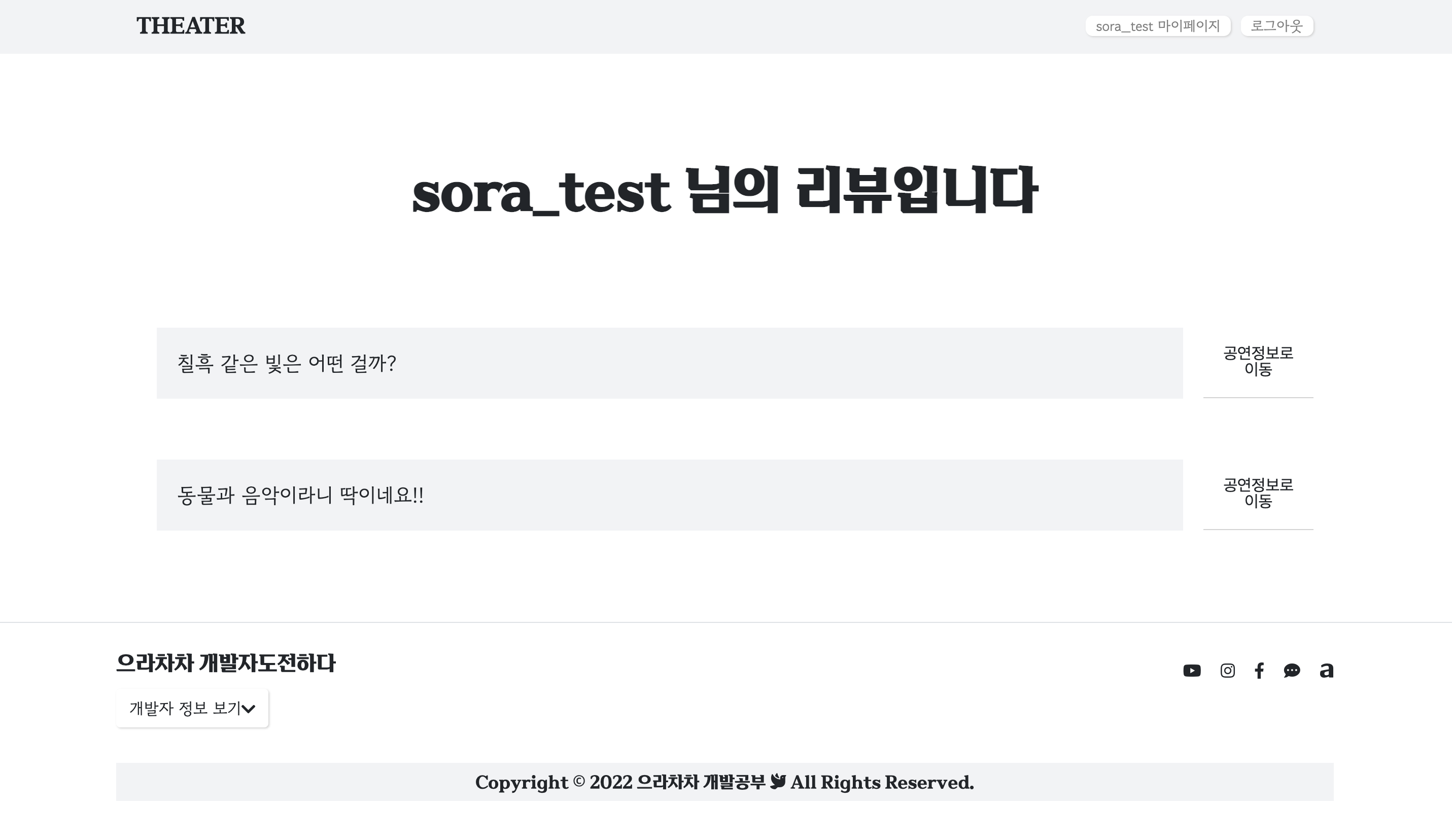Click '공연정보로 이동' beside the '동물과 음악' review
The image size is (1452, 840).
click(1258, 495)
